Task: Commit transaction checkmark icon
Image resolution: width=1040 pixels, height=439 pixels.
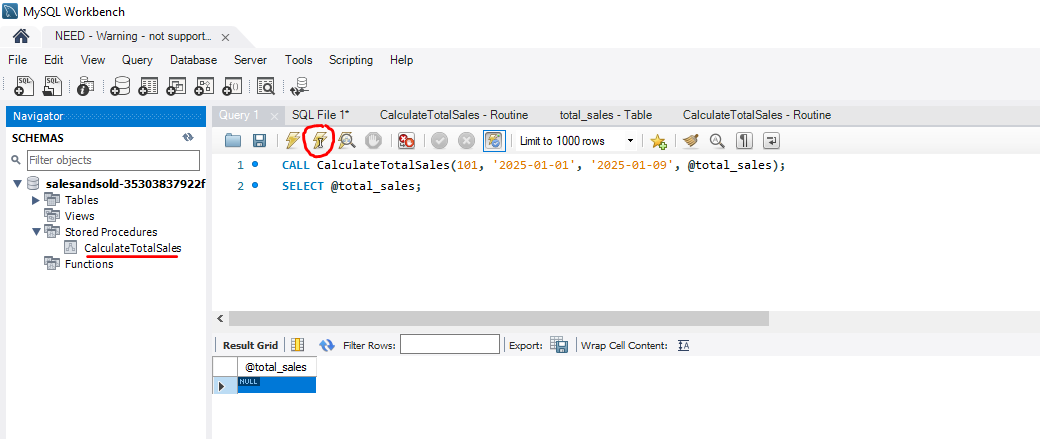Action: [439, 140]
